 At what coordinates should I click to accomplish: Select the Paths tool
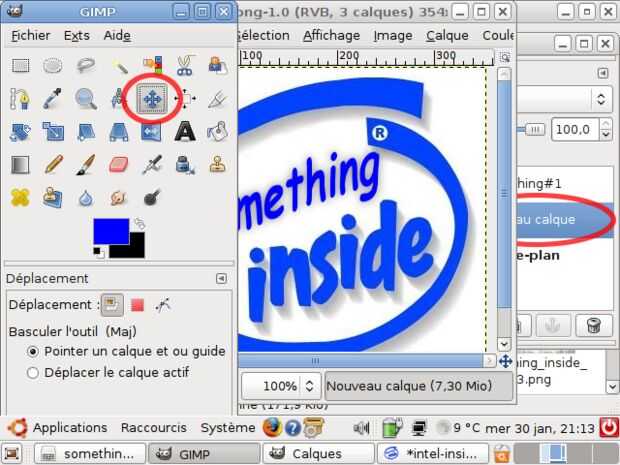(20, 99)
